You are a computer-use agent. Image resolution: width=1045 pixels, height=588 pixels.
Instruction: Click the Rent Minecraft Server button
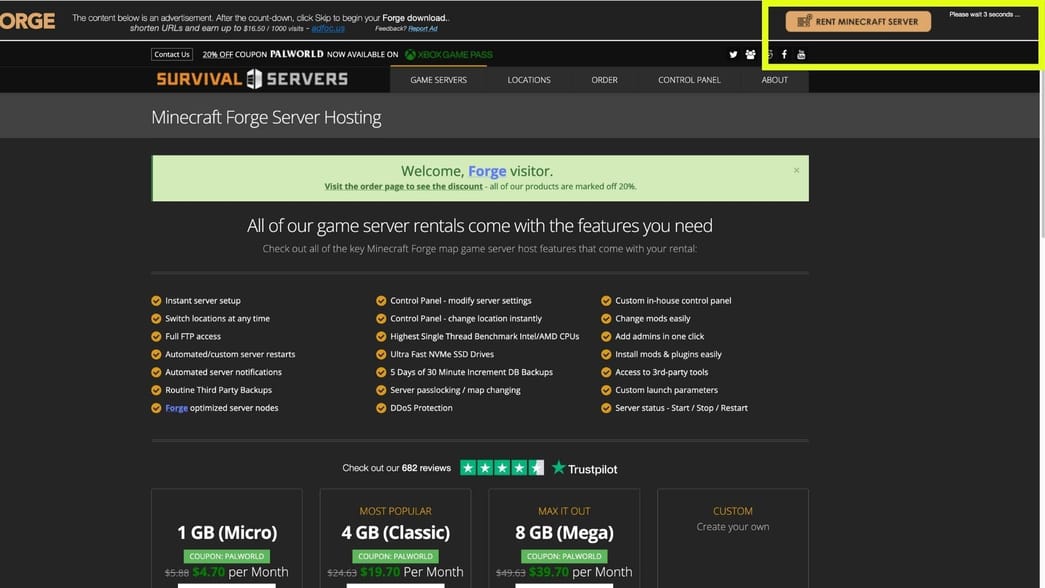(857, 21)
